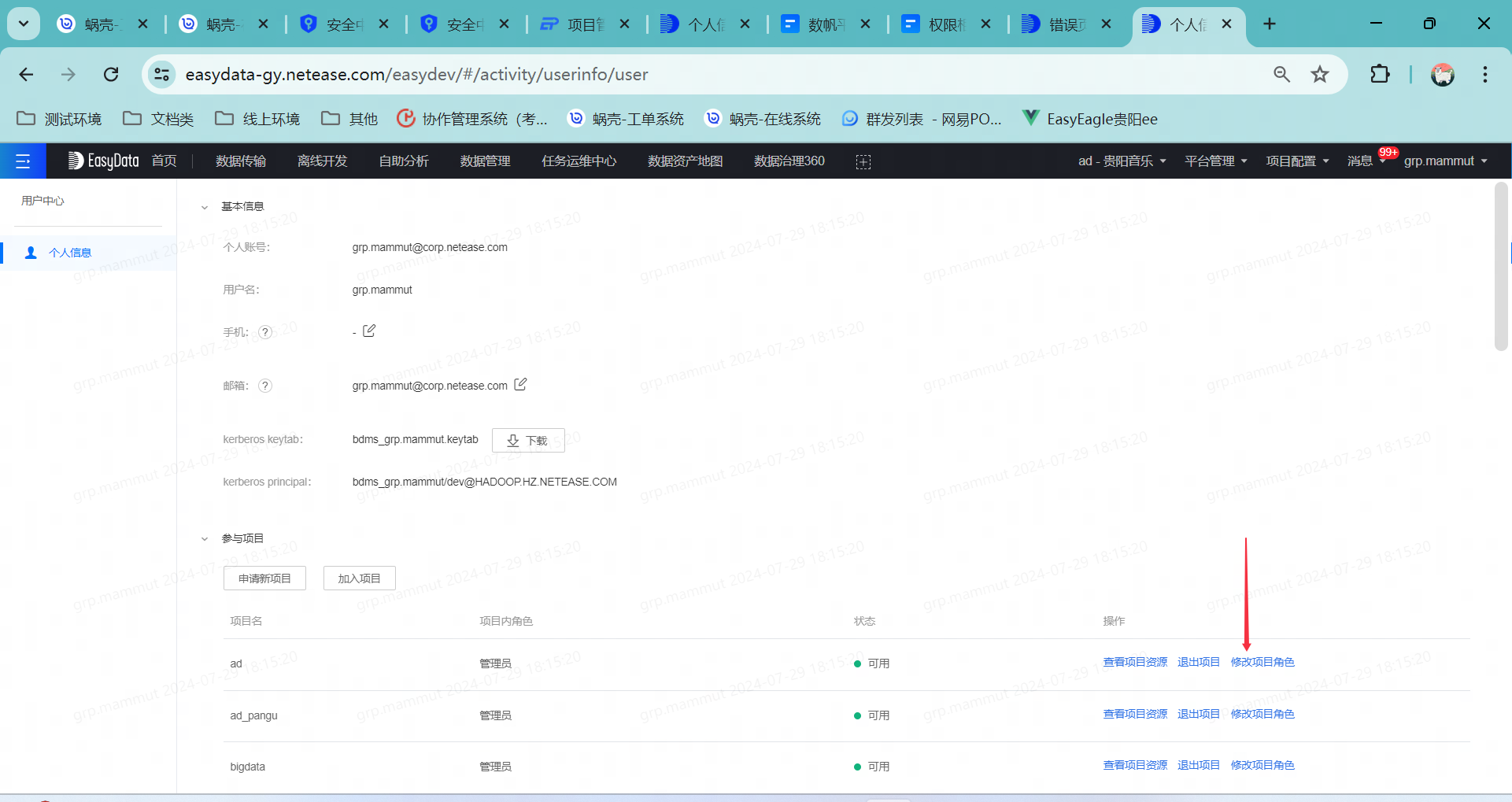Edit the phone number via pencil icon
Image resolution: width=1512 pixels, height=802 pixels.
click(369, 331)
